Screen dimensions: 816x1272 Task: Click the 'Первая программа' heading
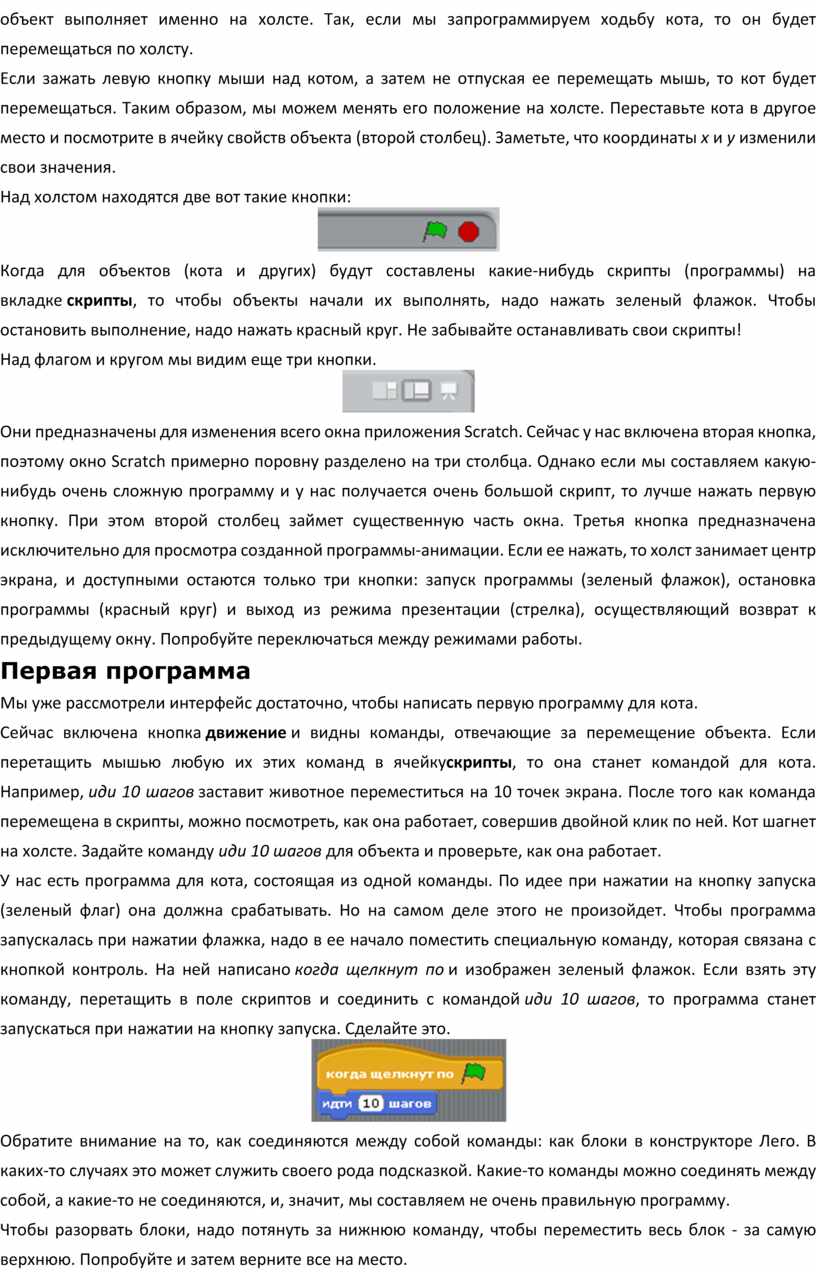125,670
